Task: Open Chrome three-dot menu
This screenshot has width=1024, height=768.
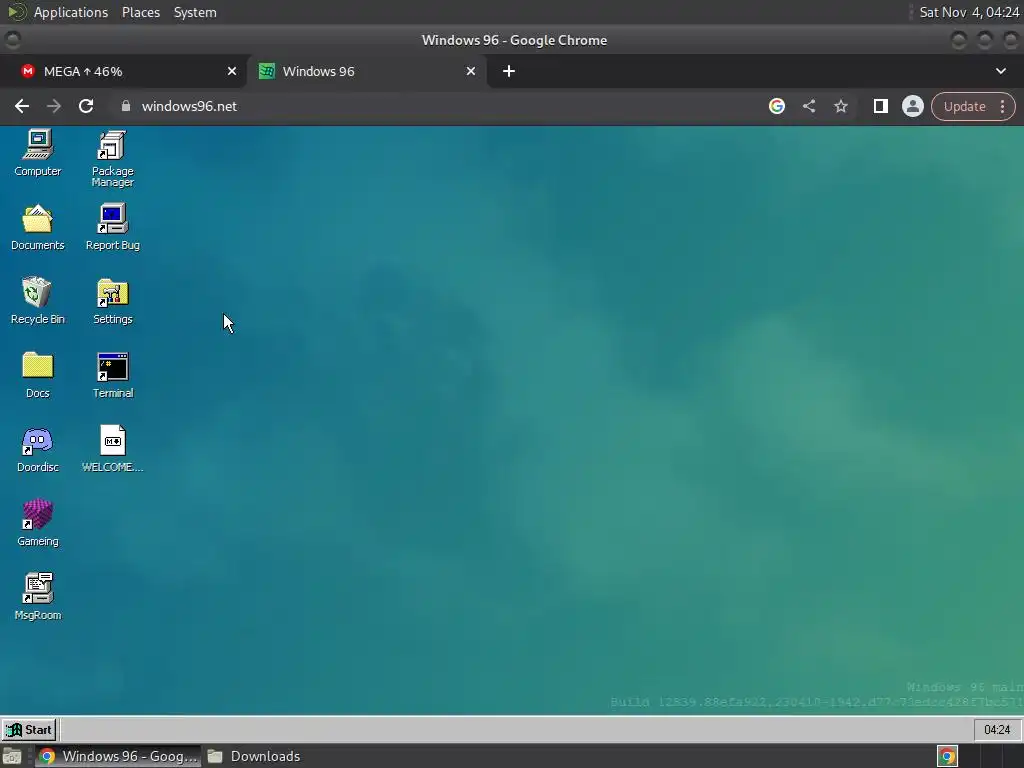Action: (1002, 106)
